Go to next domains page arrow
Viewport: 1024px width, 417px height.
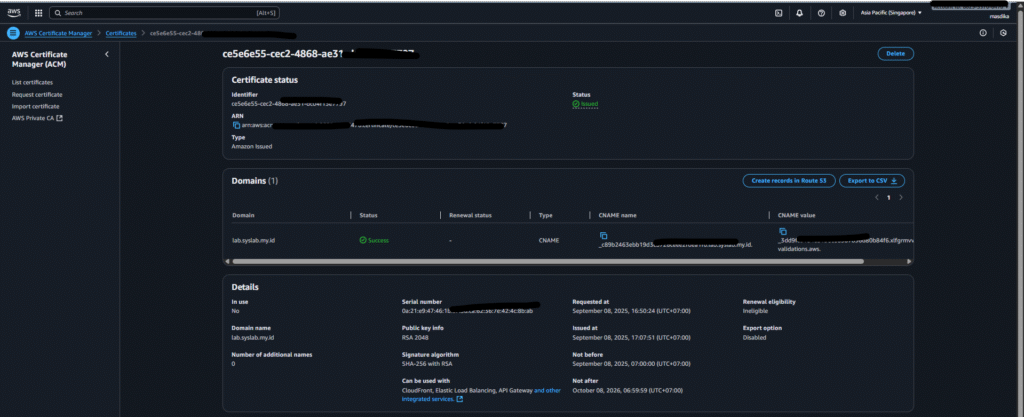click(901, 197)
